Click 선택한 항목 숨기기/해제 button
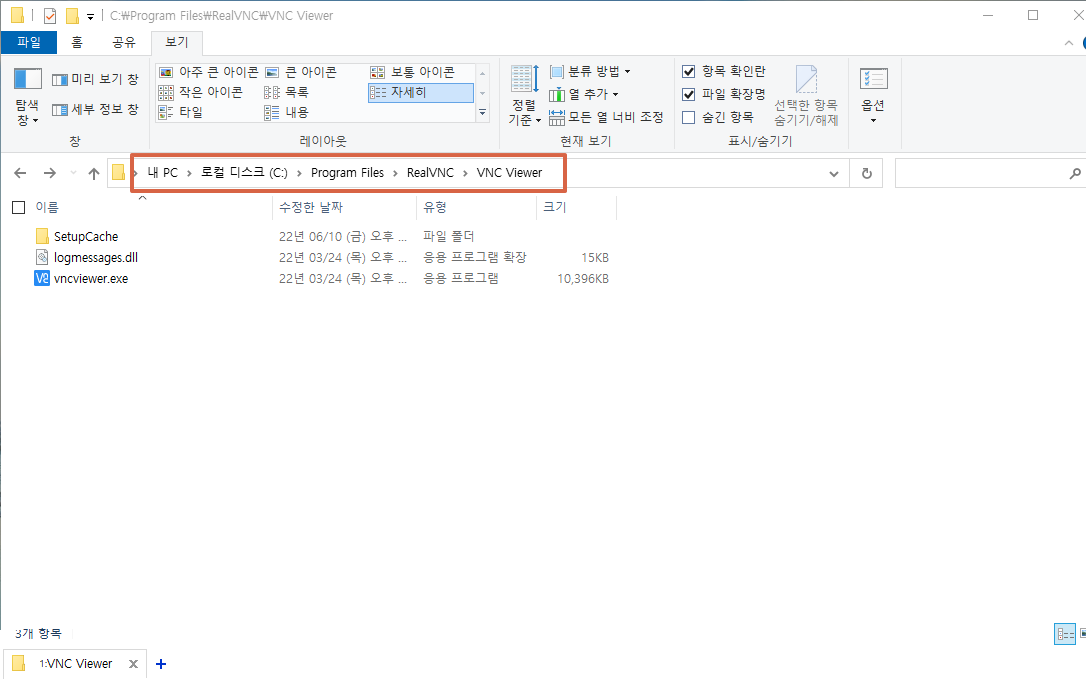Viewport: 1086px width, 680px height. click(806, 96)
